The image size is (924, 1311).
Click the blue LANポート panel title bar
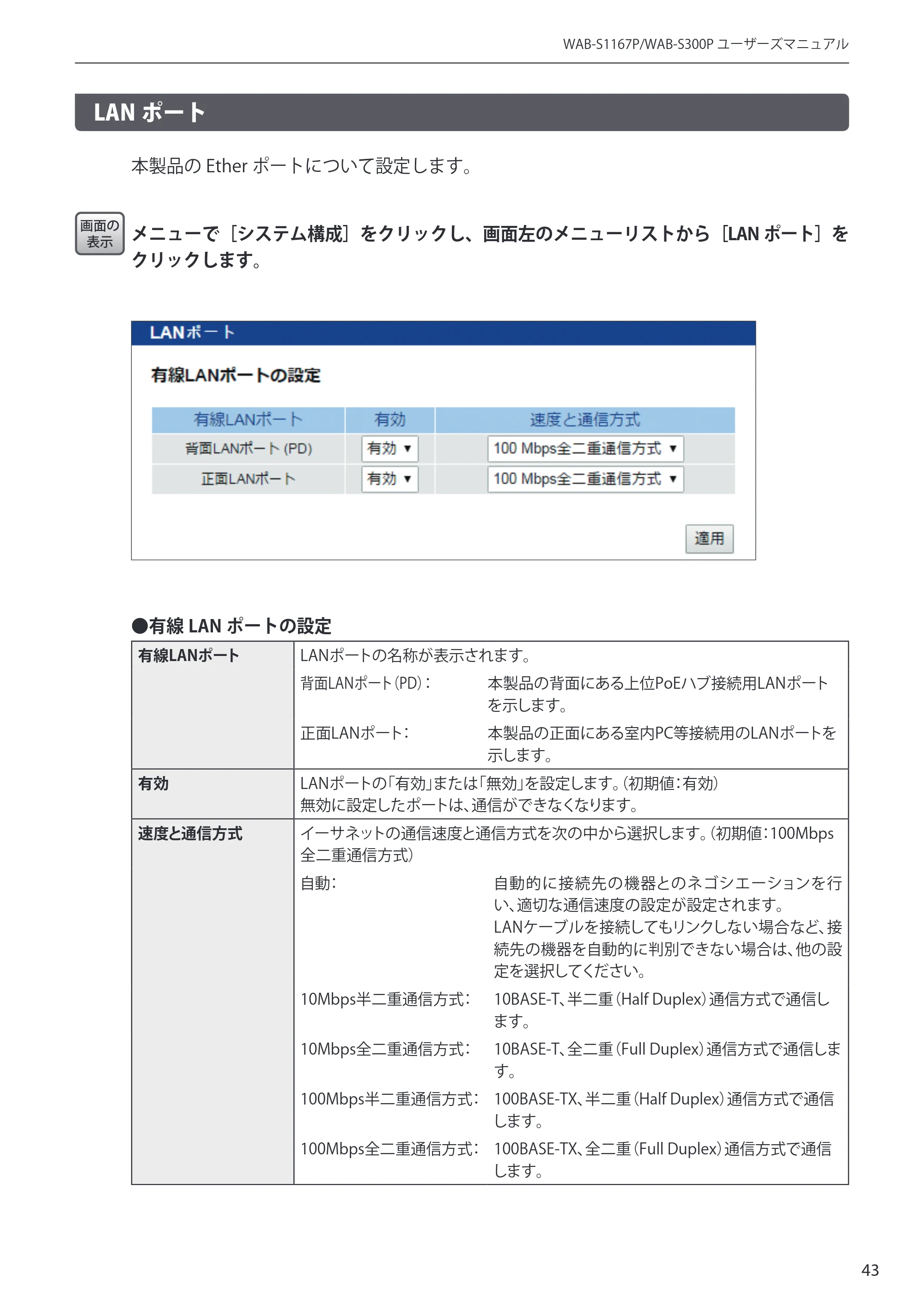pos(443,333)
